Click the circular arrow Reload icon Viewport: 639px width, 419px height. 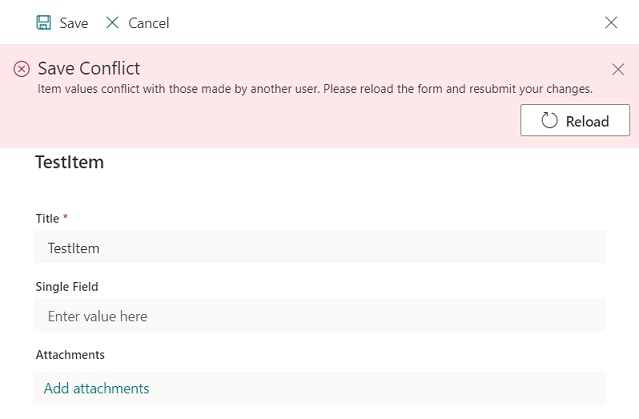click(x=549, y=121)
